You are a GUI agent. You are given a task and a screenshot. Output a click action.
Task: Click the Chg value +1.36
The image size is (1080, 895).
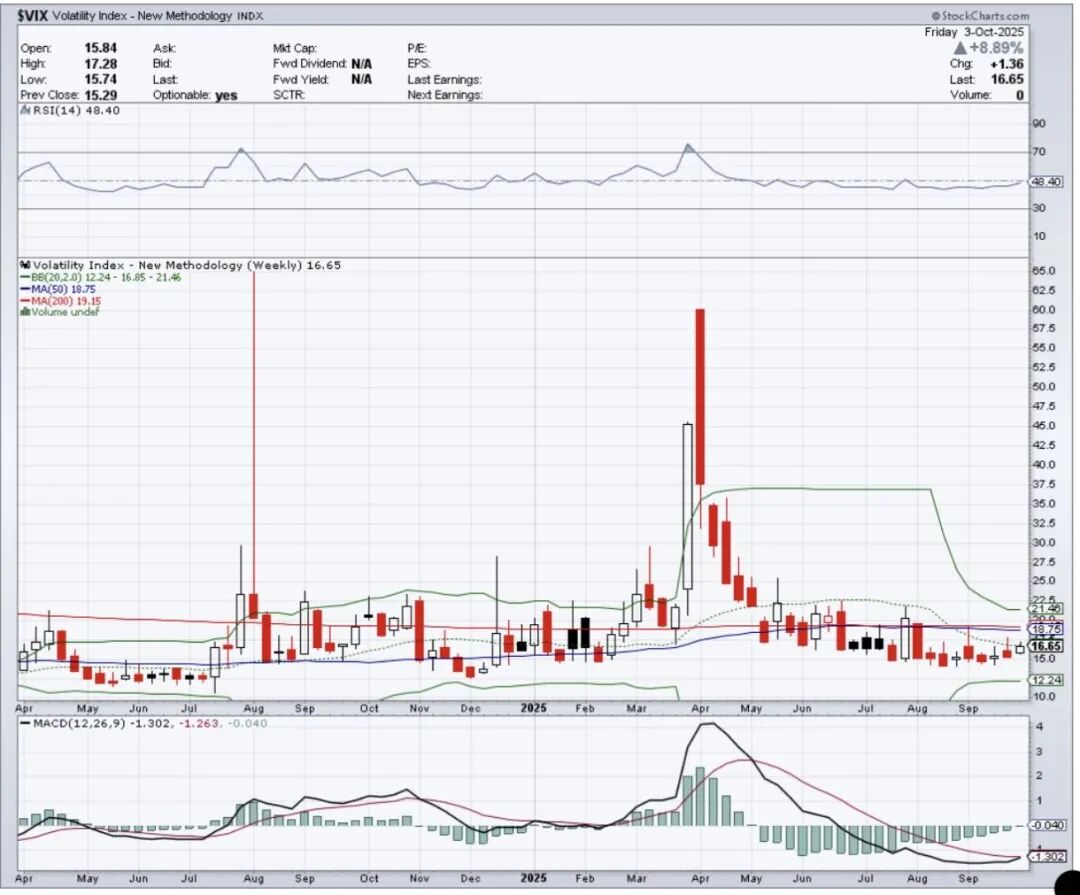tap(1007, 64)
